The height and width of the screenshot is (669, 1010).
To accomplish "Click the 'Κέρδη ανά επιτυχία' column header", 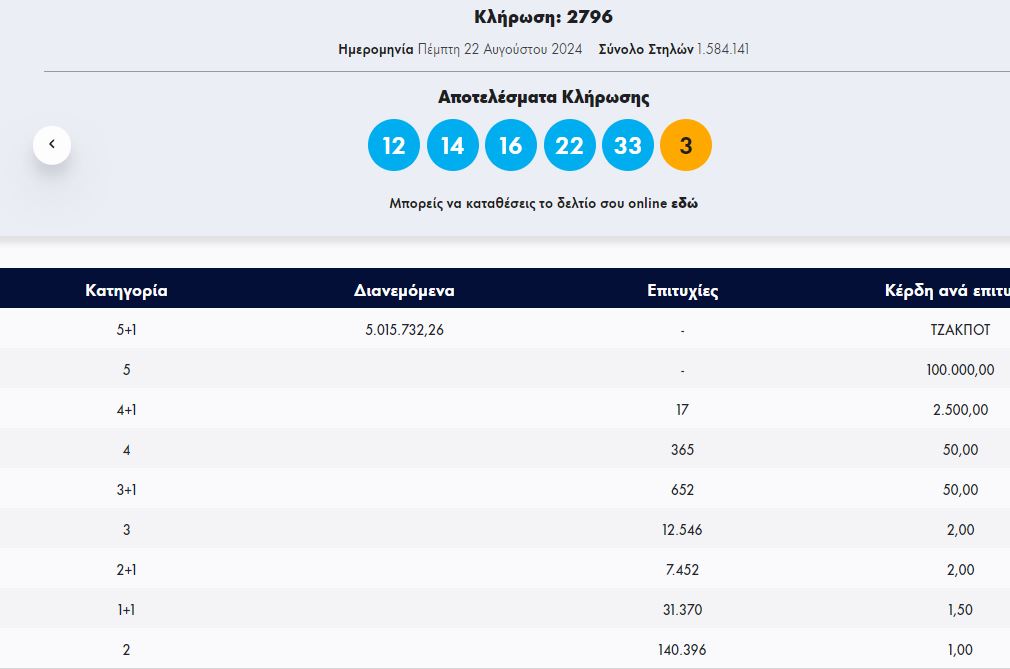I will tap(946, 291).
